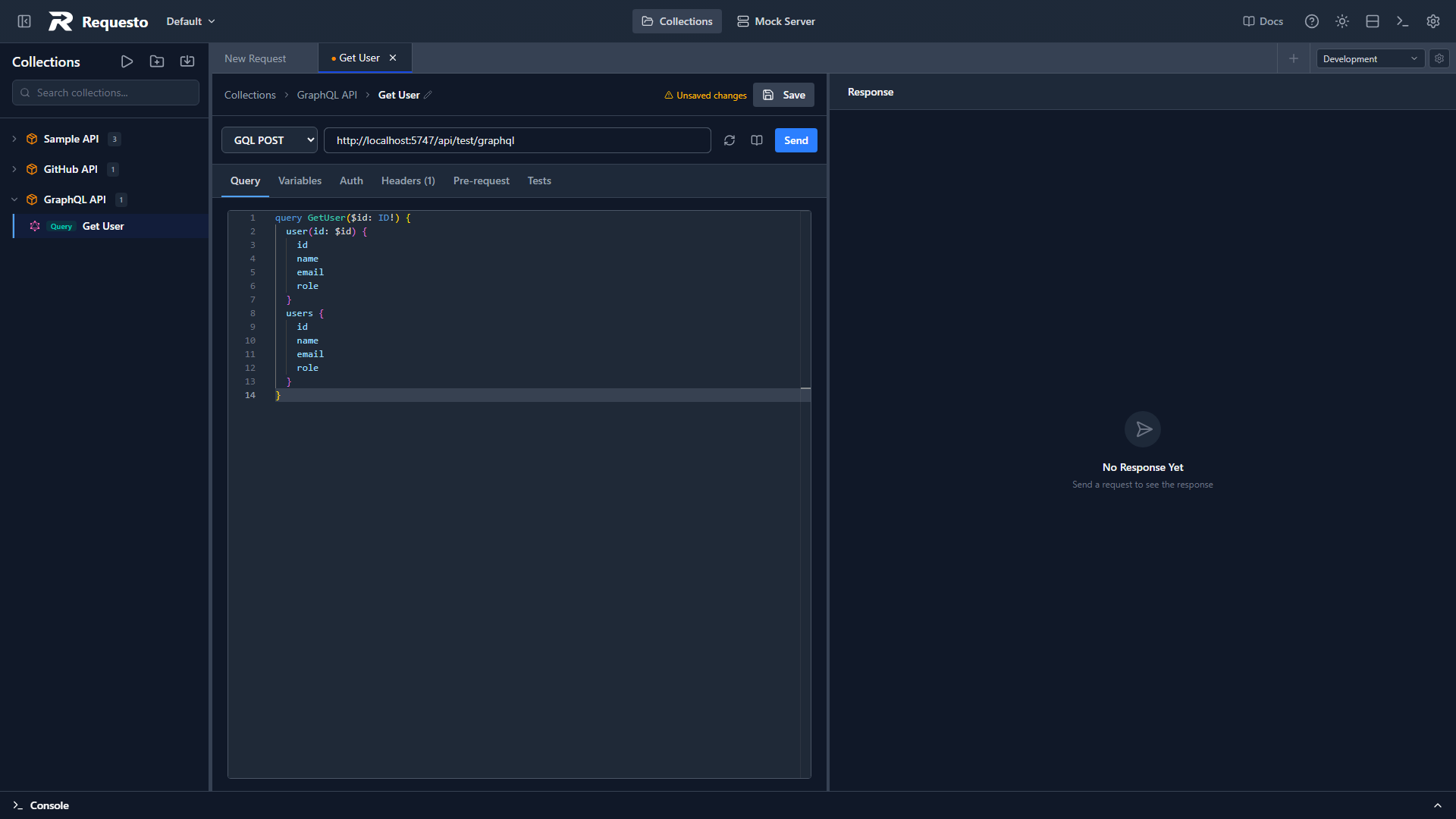Screen dimensions: 1456x819
Task: Import collection icon in sidebar
Action: [x=187, y=61]
